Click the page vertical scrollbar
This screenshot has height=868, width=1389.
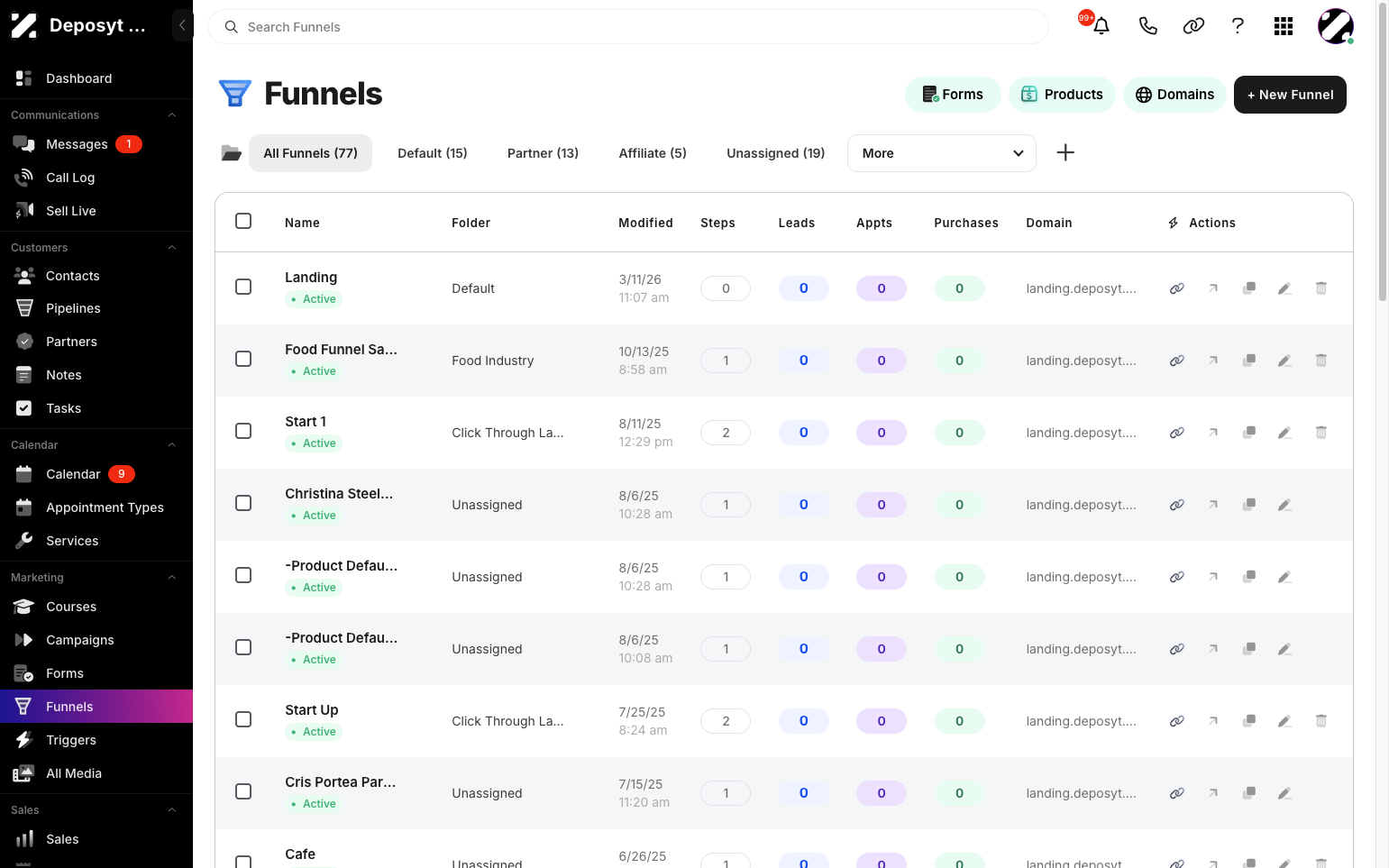coord(1383,153)
